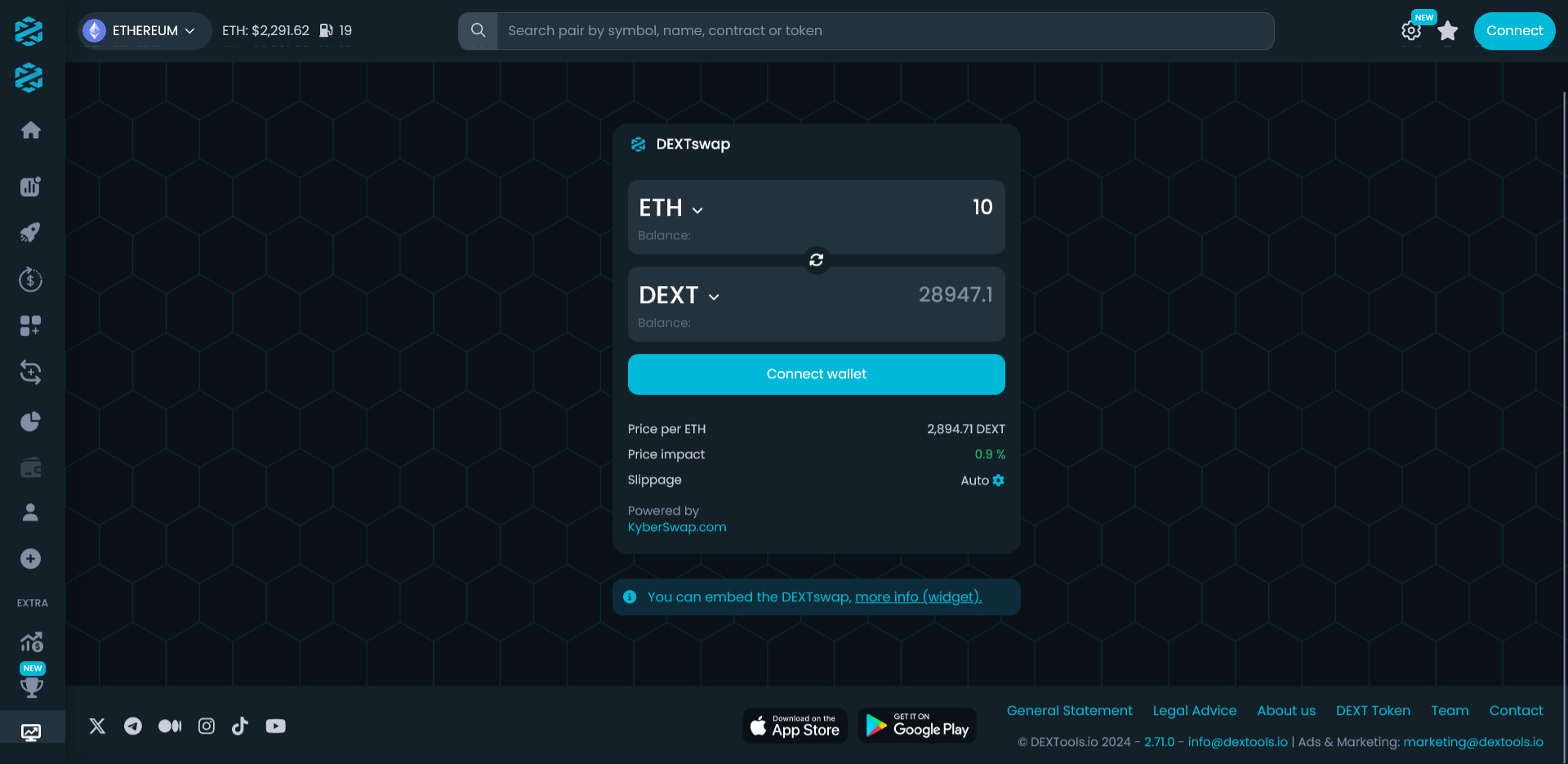
Task: Open slippage settings gear icon
Action: pos(999,480)
